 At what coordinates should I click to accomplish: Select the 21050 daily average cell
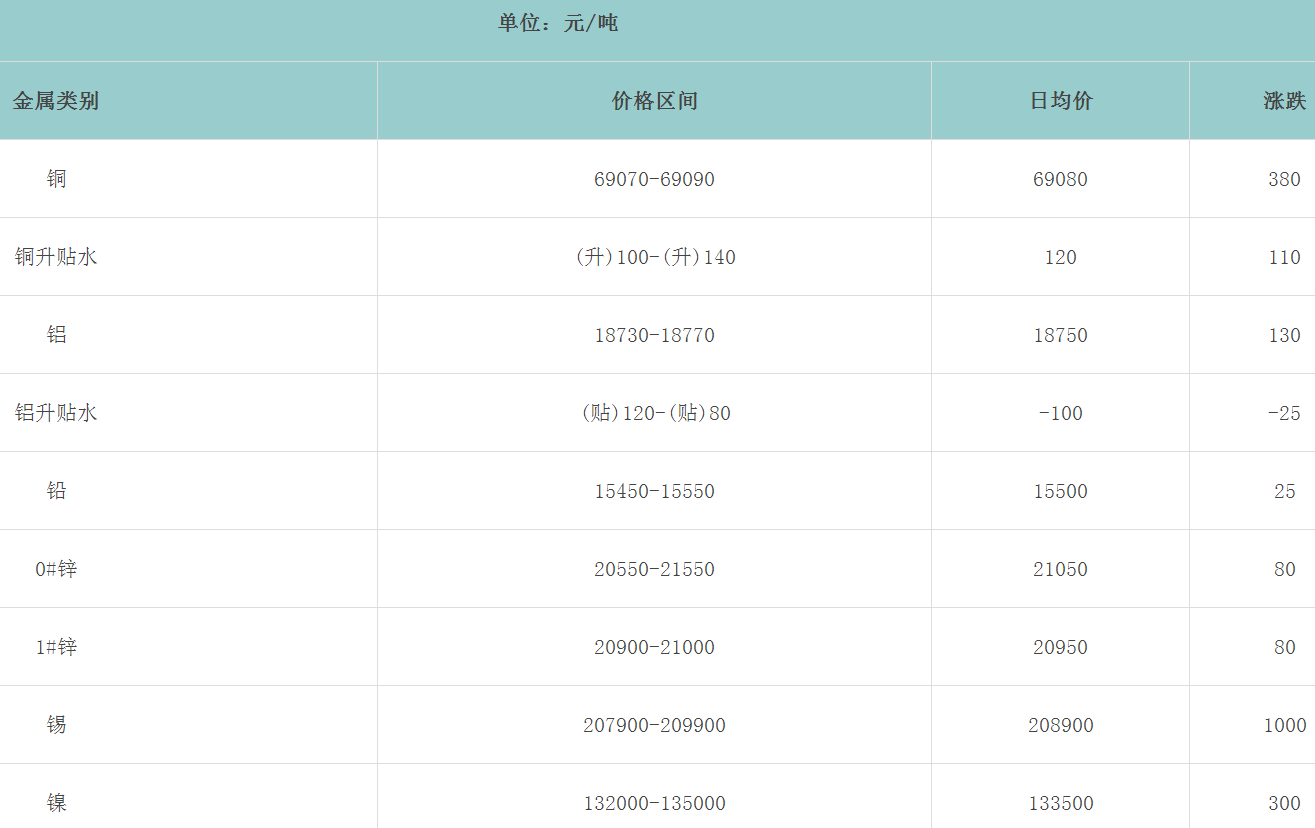coord(1060,570)
